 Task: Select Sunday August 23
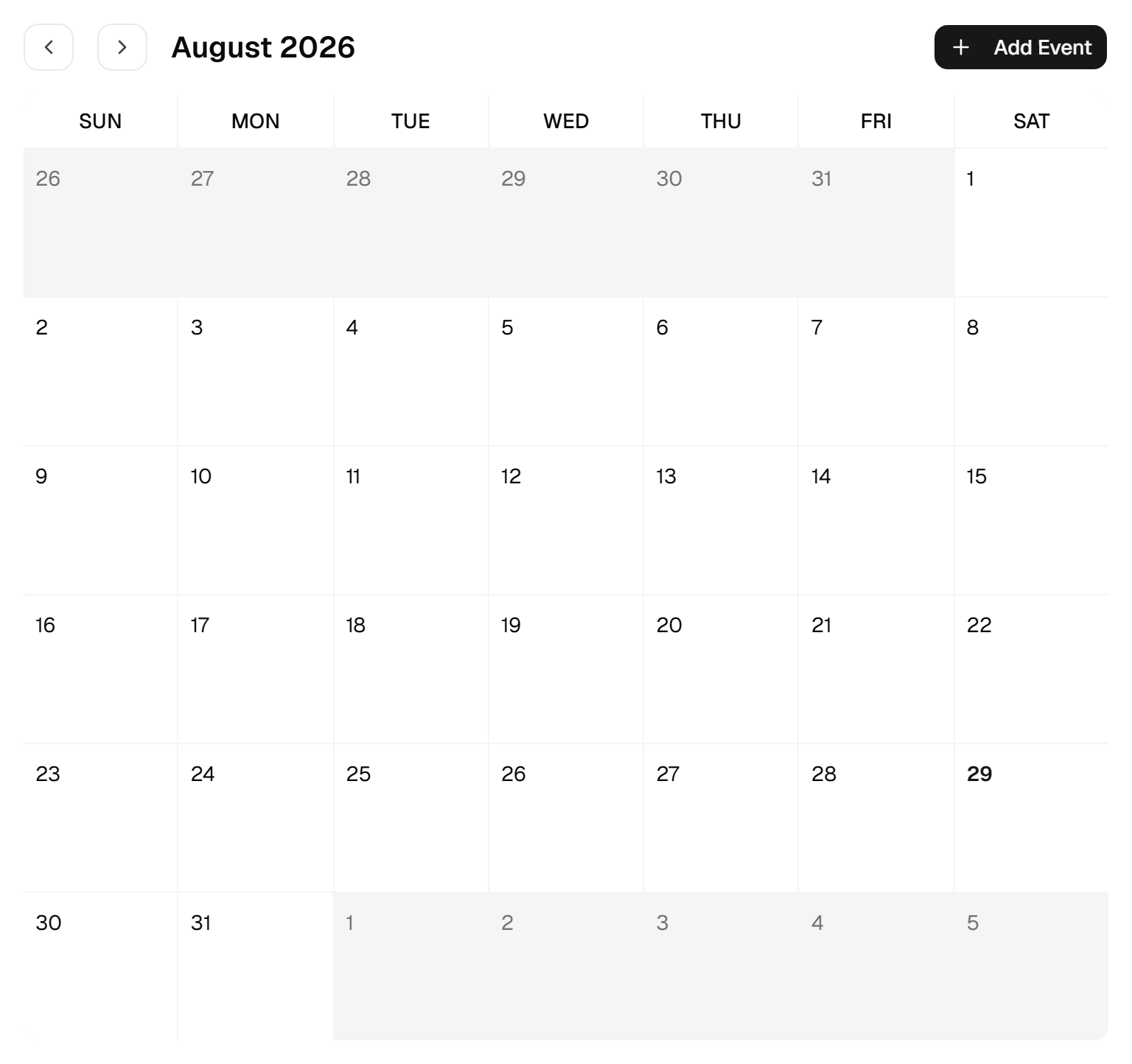click(100, 818)
